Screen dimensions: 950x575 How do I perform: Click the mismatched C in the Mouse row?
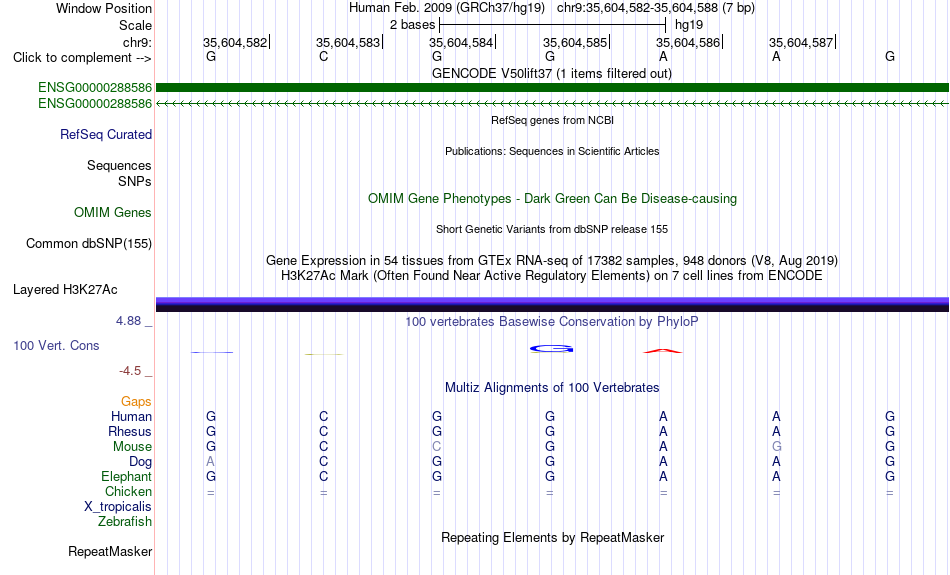[437, 447]
